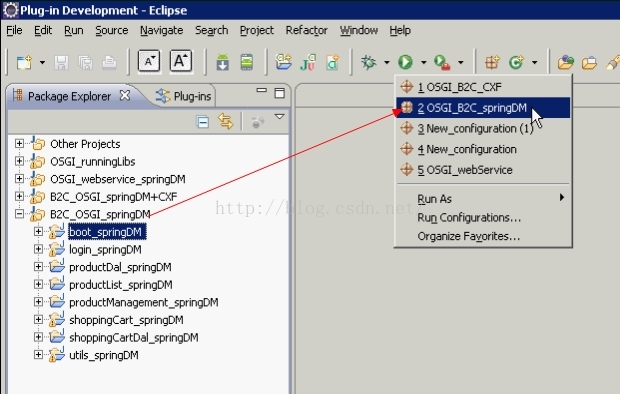Click the decrease font size button
620x394 pixels.
(x=149, y=61)
